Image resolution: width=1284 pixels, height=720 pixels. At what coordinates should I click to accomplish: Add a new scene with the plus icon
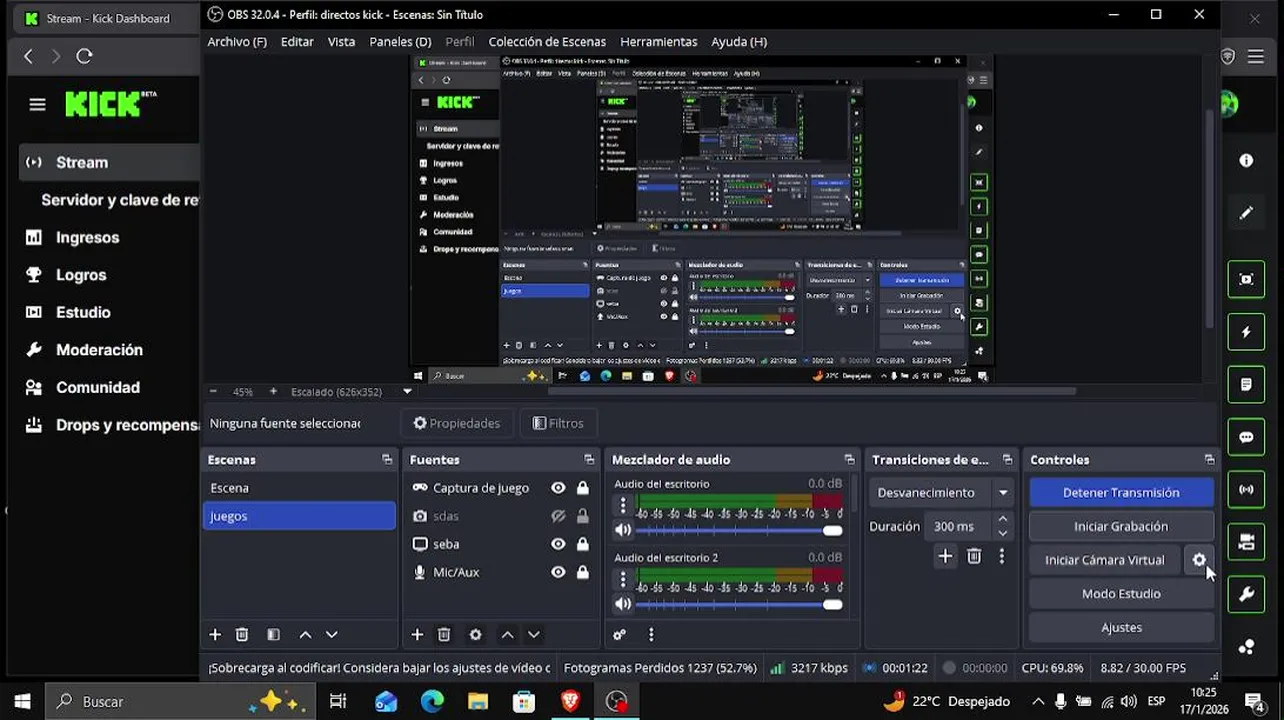(215, 635)
